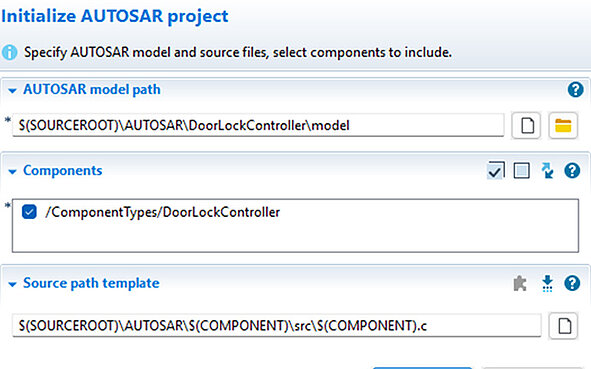Click Initialize AUTOSAR project heading
591x369 pixels.
(115, 16)
